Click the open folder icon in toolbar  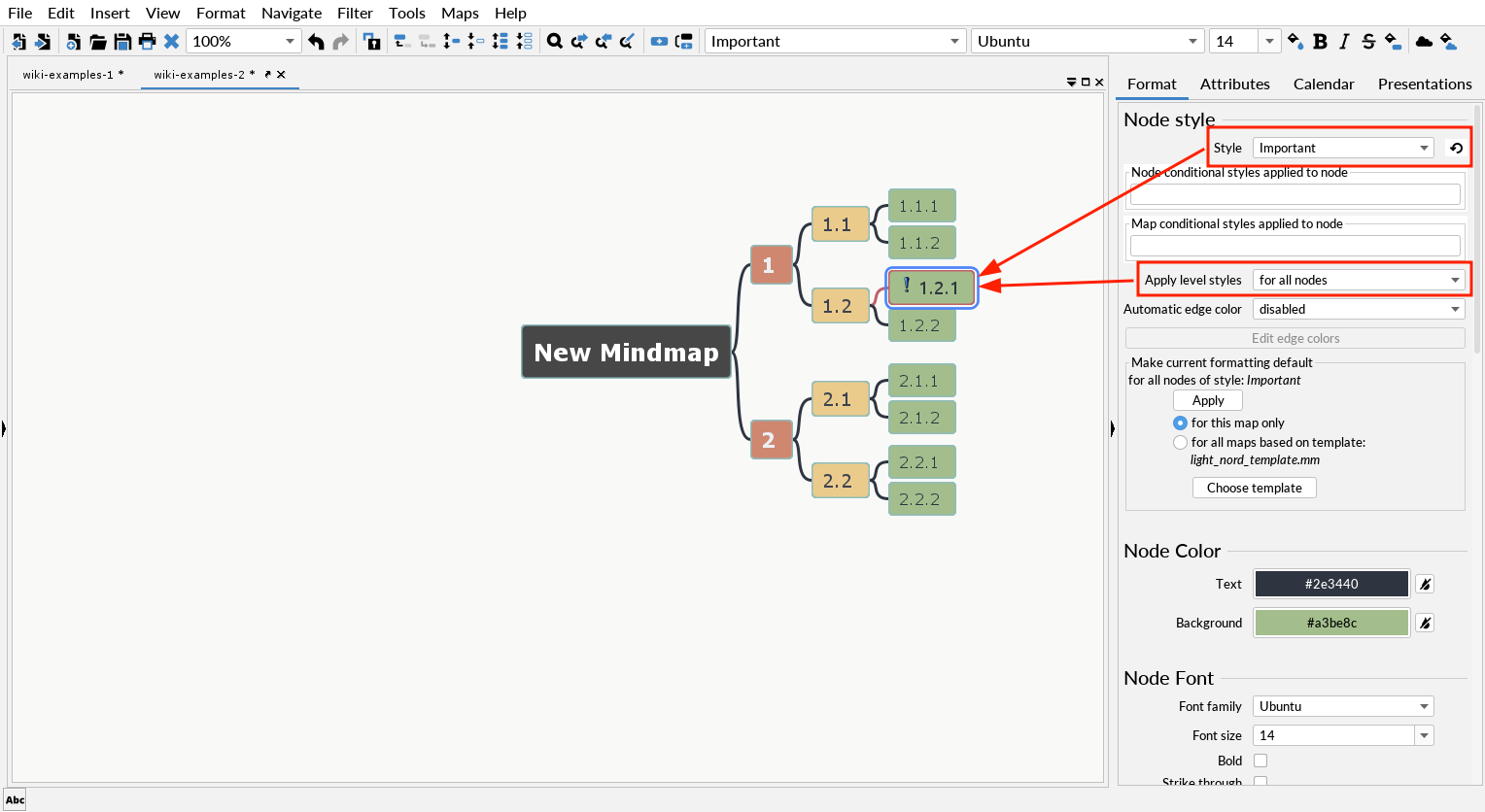(x=98, y=42)
